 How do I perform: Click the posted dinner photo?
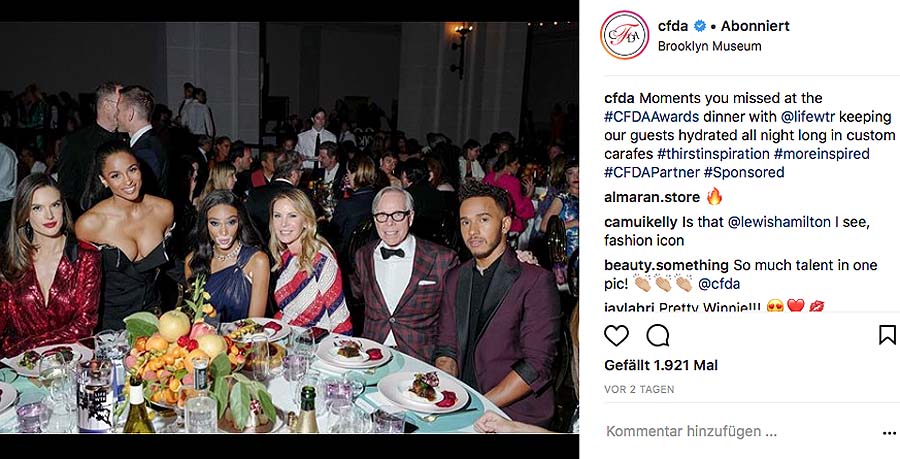[289, 228]
